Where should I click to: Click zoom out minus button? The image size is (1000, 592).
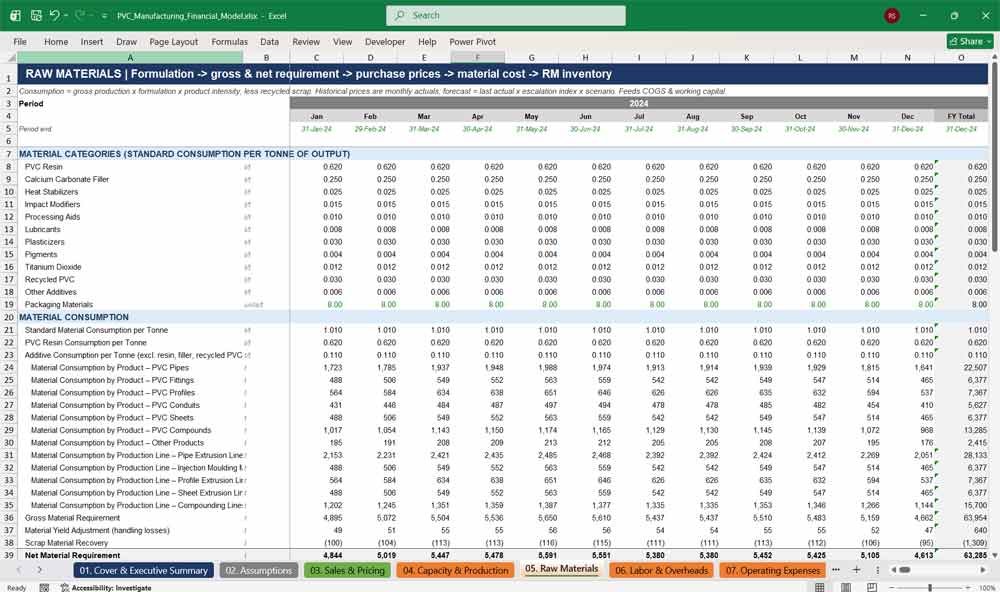tap(891, 588)
